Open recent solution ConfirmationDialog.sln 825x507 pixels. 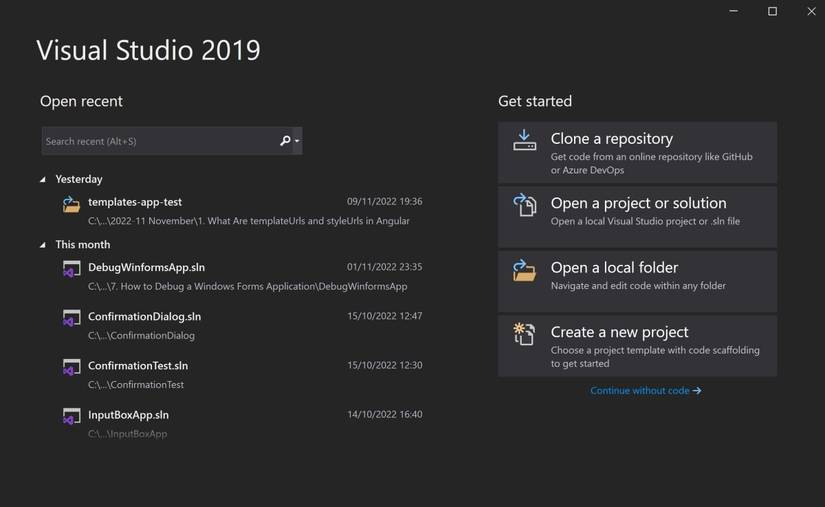(242, 326)
